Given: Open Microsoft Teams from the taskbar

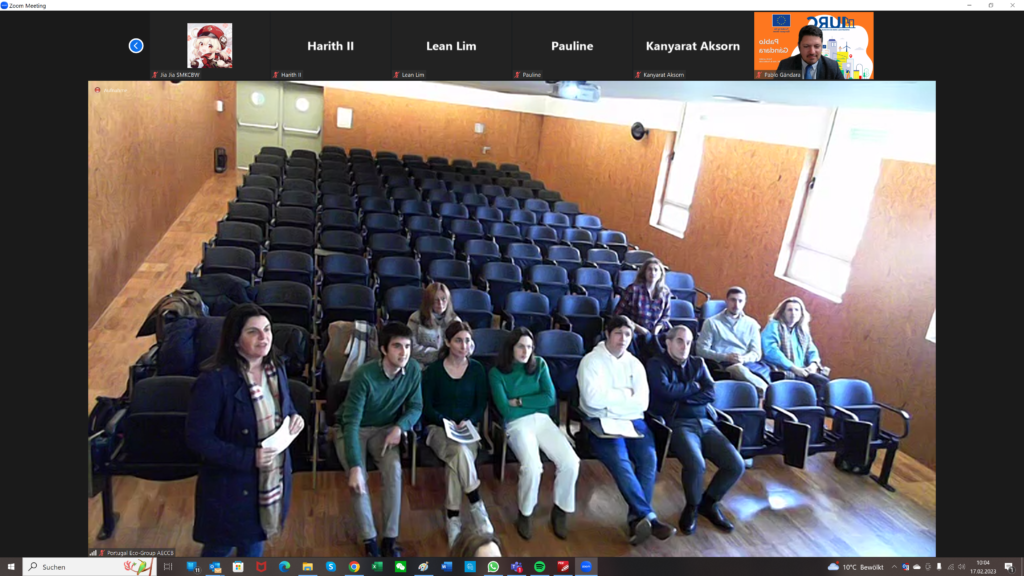Looking at the screenshot, I should 516,567.
